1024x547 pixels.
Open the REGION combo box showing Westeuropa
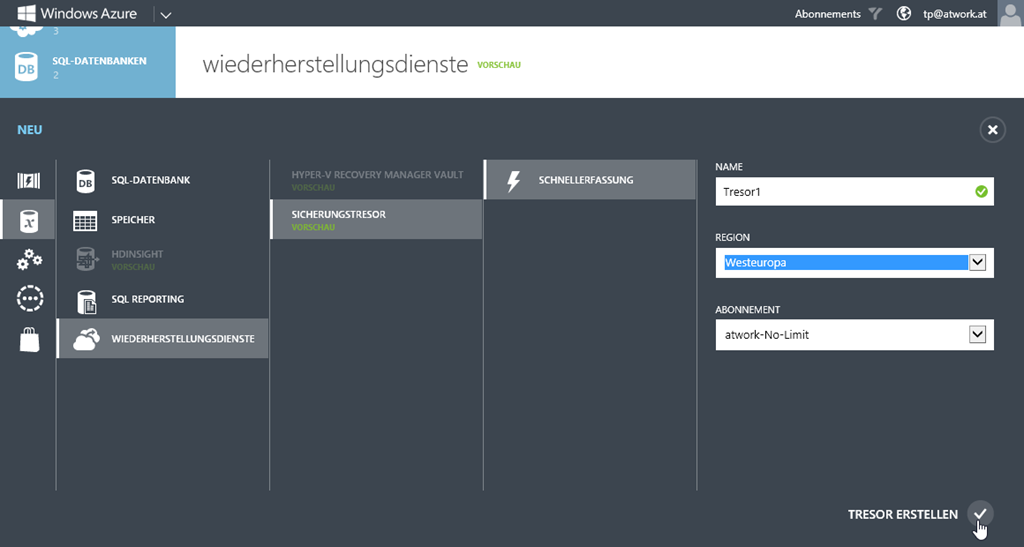tap(854, 262)
